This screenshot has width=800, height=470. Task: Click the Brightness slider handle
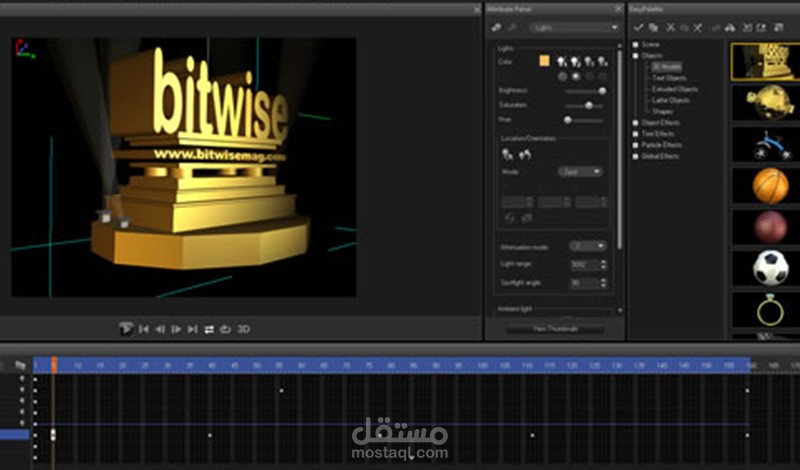pyautogui.click(x=602, y=91)
